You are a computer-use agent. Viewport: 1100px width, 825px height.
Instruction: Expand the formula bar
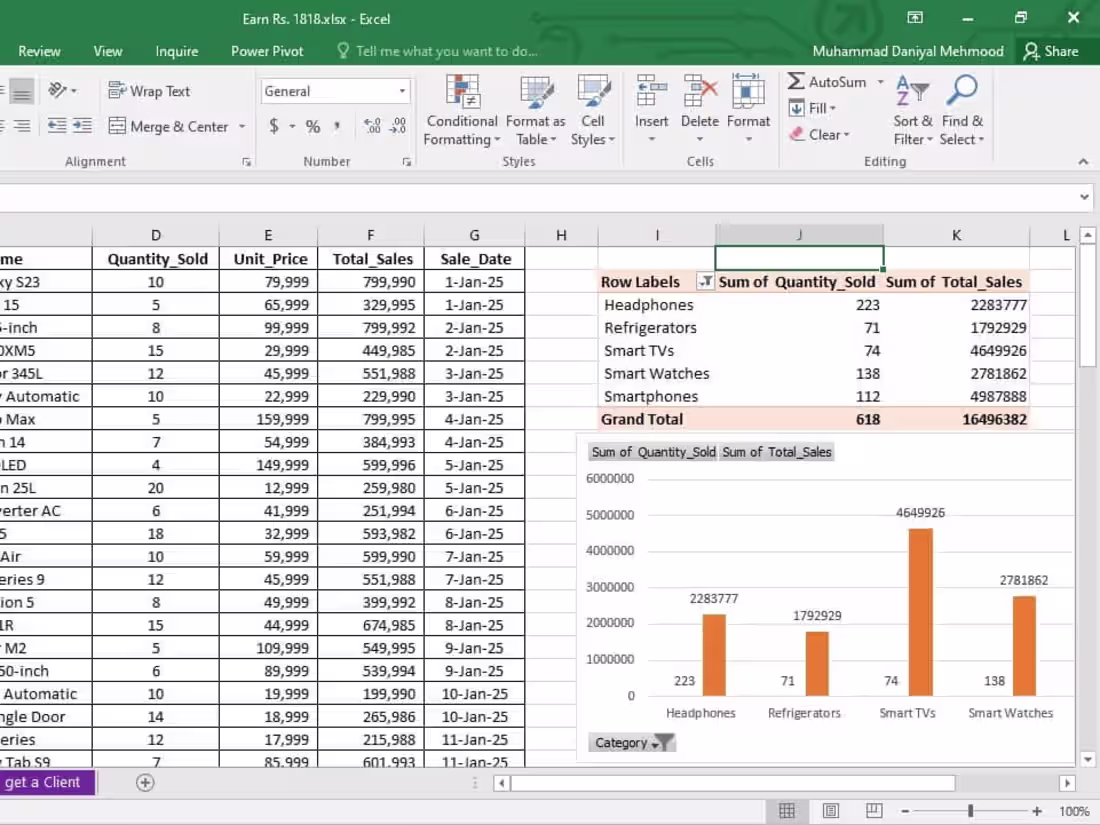coord(1085,197)
